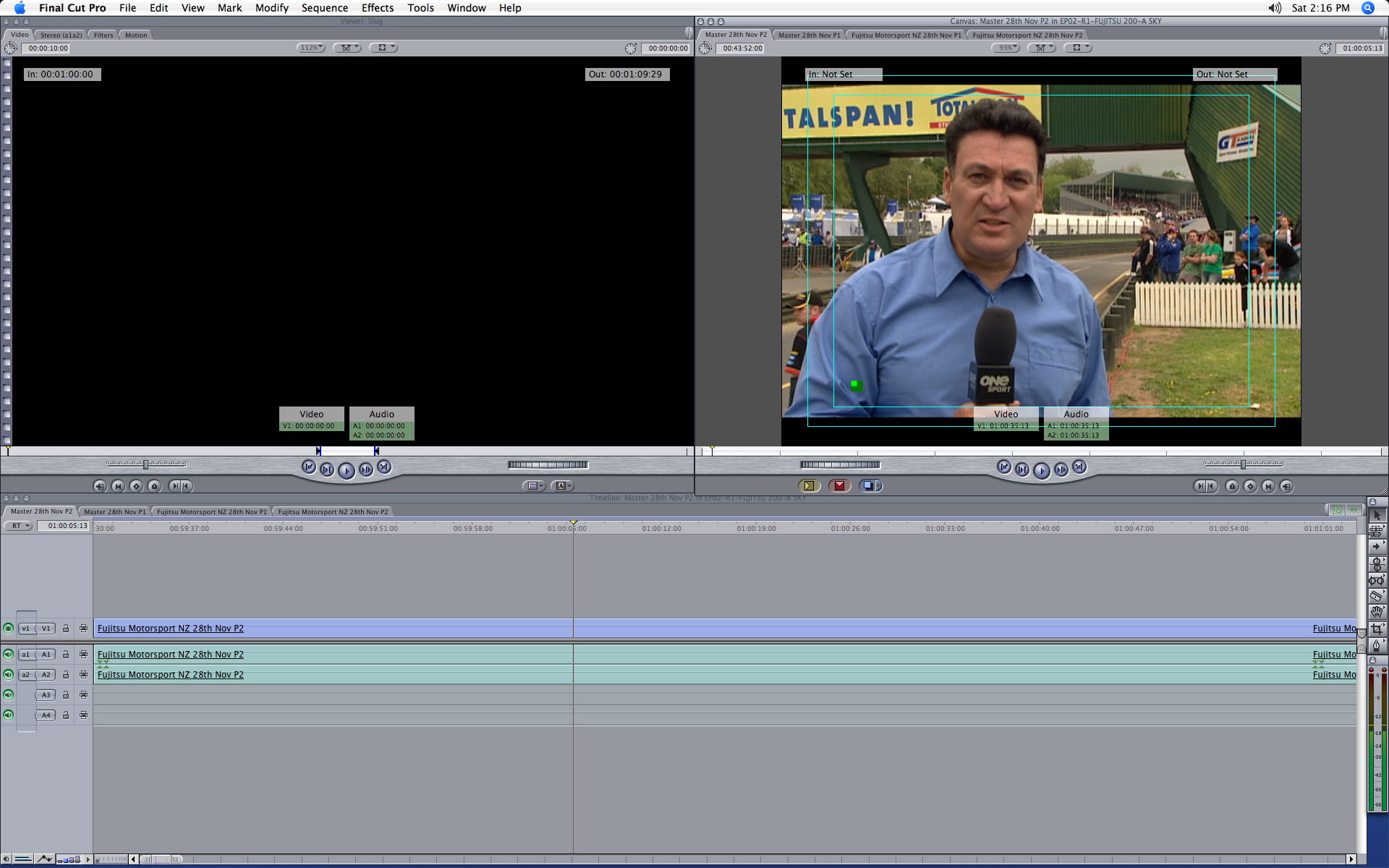Open the Viewer playhead sync dropdown
This screenshot has height=868, width=1389.
347,48
